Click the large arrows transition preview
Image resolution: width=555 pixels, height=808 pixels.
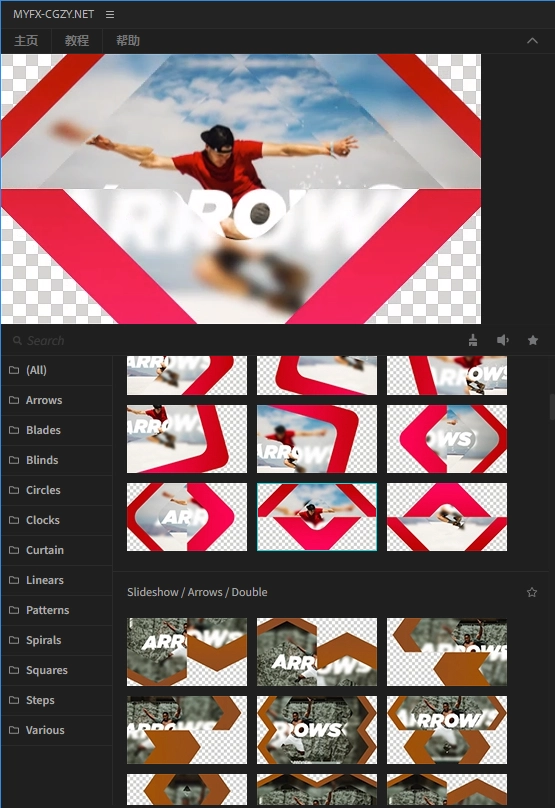[x=241, y=189]
